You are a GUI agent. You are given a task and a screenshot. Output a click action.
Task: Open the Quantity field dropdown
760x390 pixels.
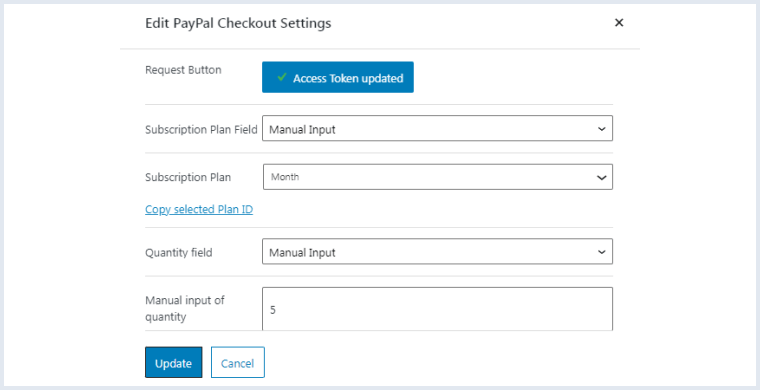click(x=437, y=251)
